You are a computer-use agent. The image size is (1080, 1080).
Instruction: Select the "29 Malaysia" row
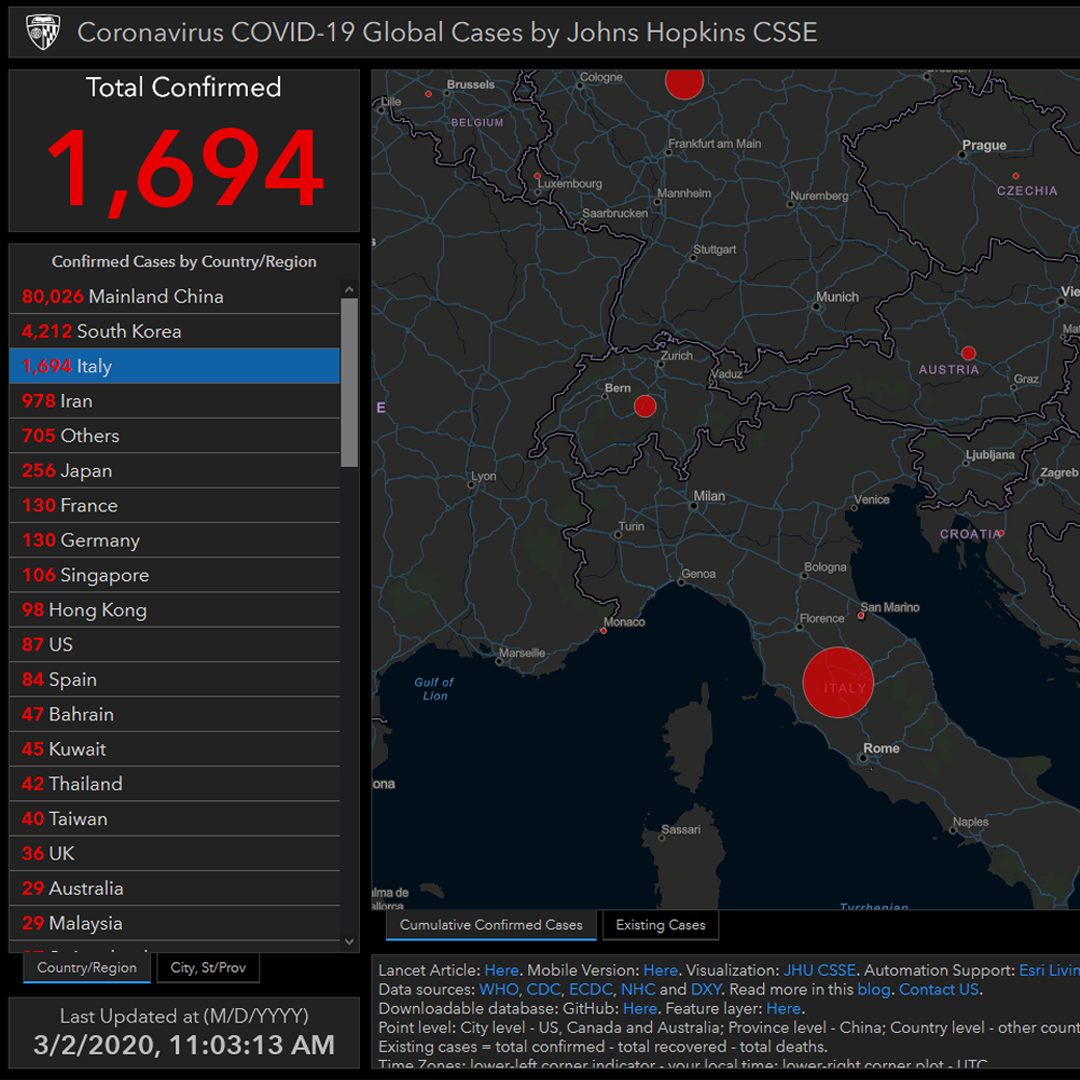pyautogui.click(x=174, y=923)
